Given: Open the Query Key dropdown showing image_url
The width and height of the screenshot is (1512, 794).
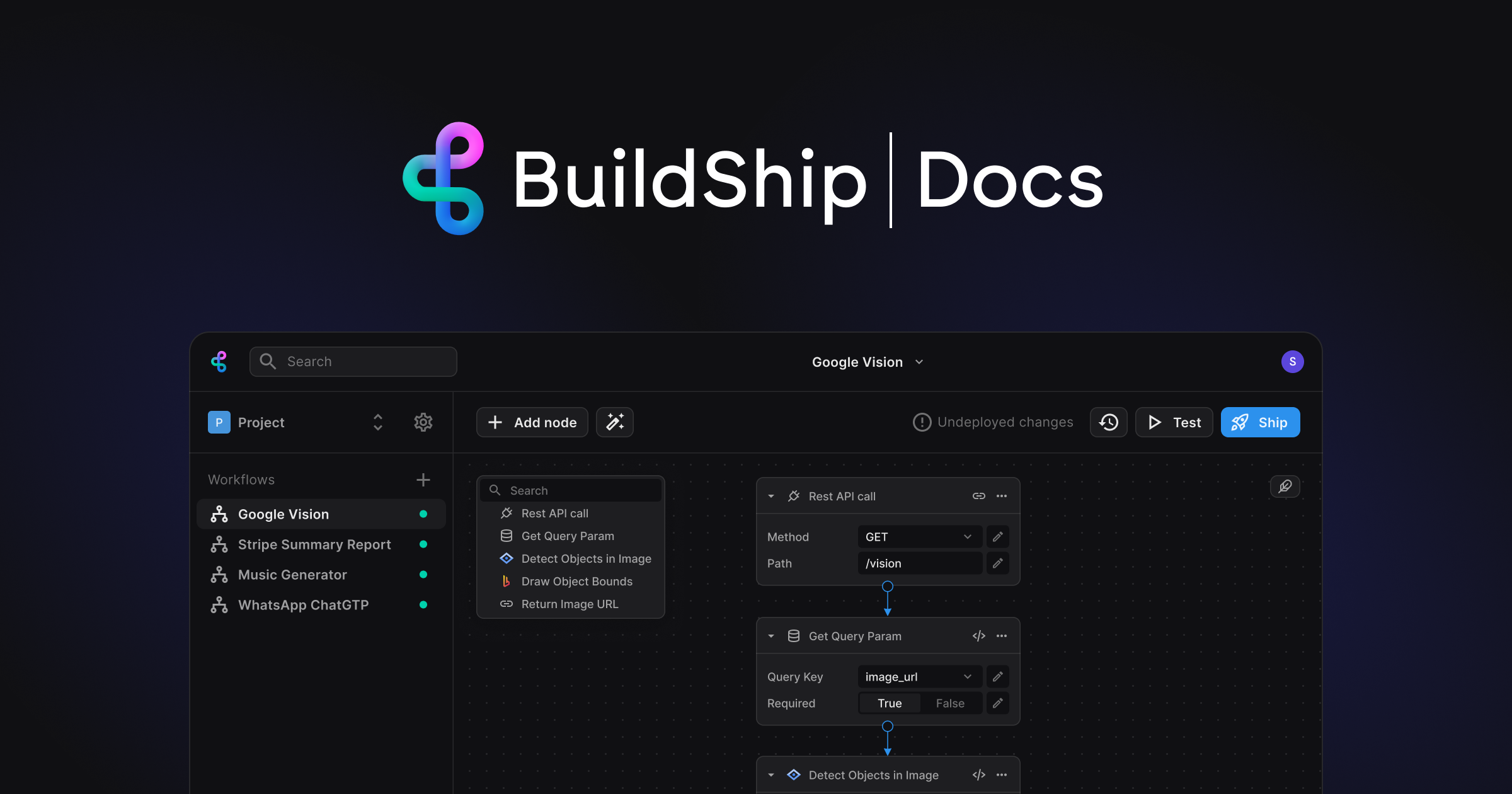Looking at the screenshot, I should pyautogui.click(x=919, y=676).
